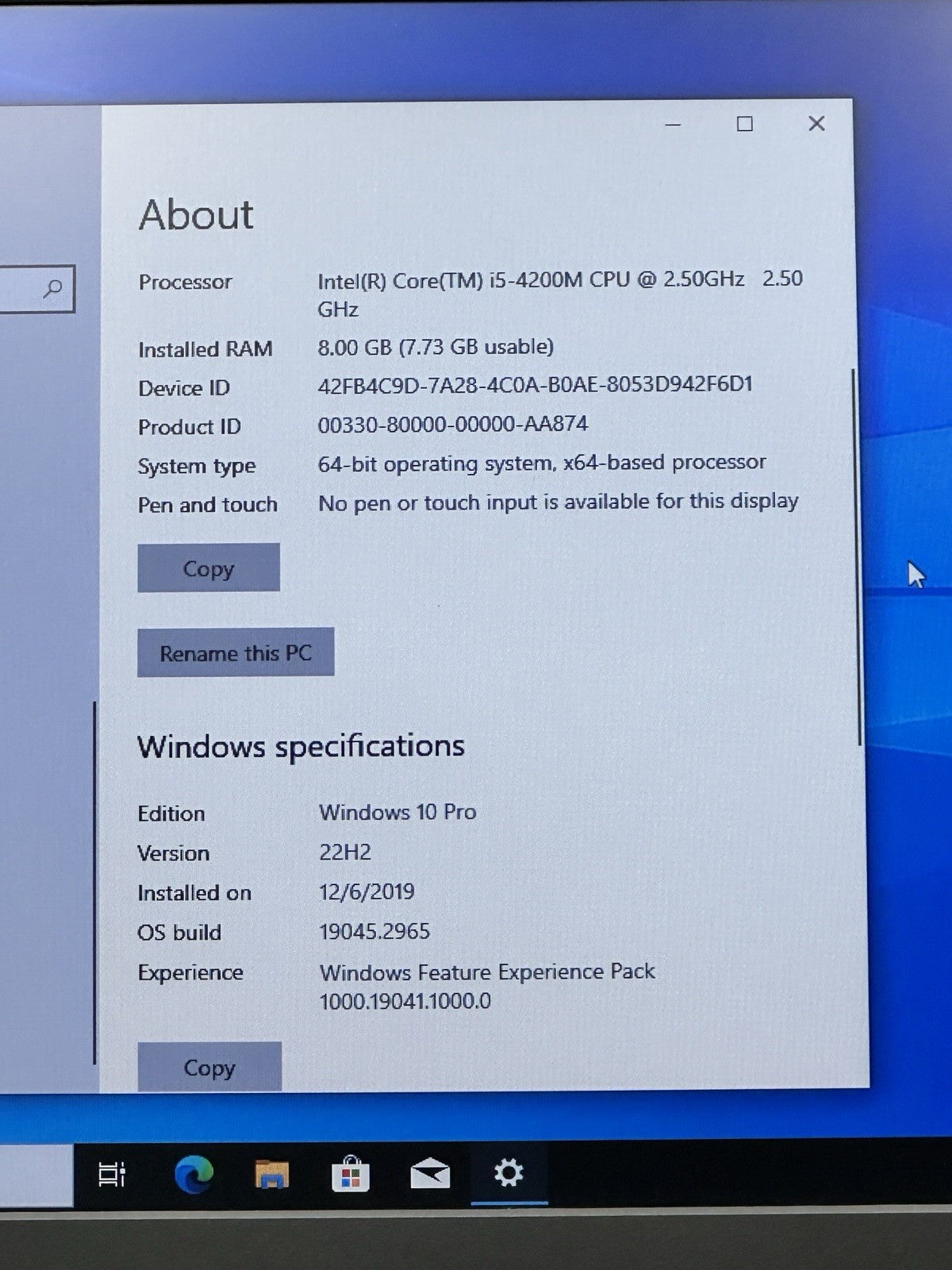
Task: Click the Pen and touch label
Action: point(207,505)
